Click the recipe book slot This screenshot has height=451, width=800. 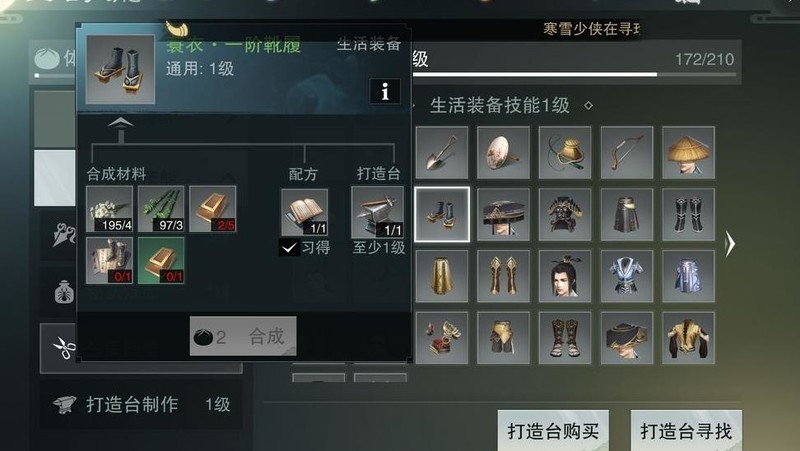[305, 212]
